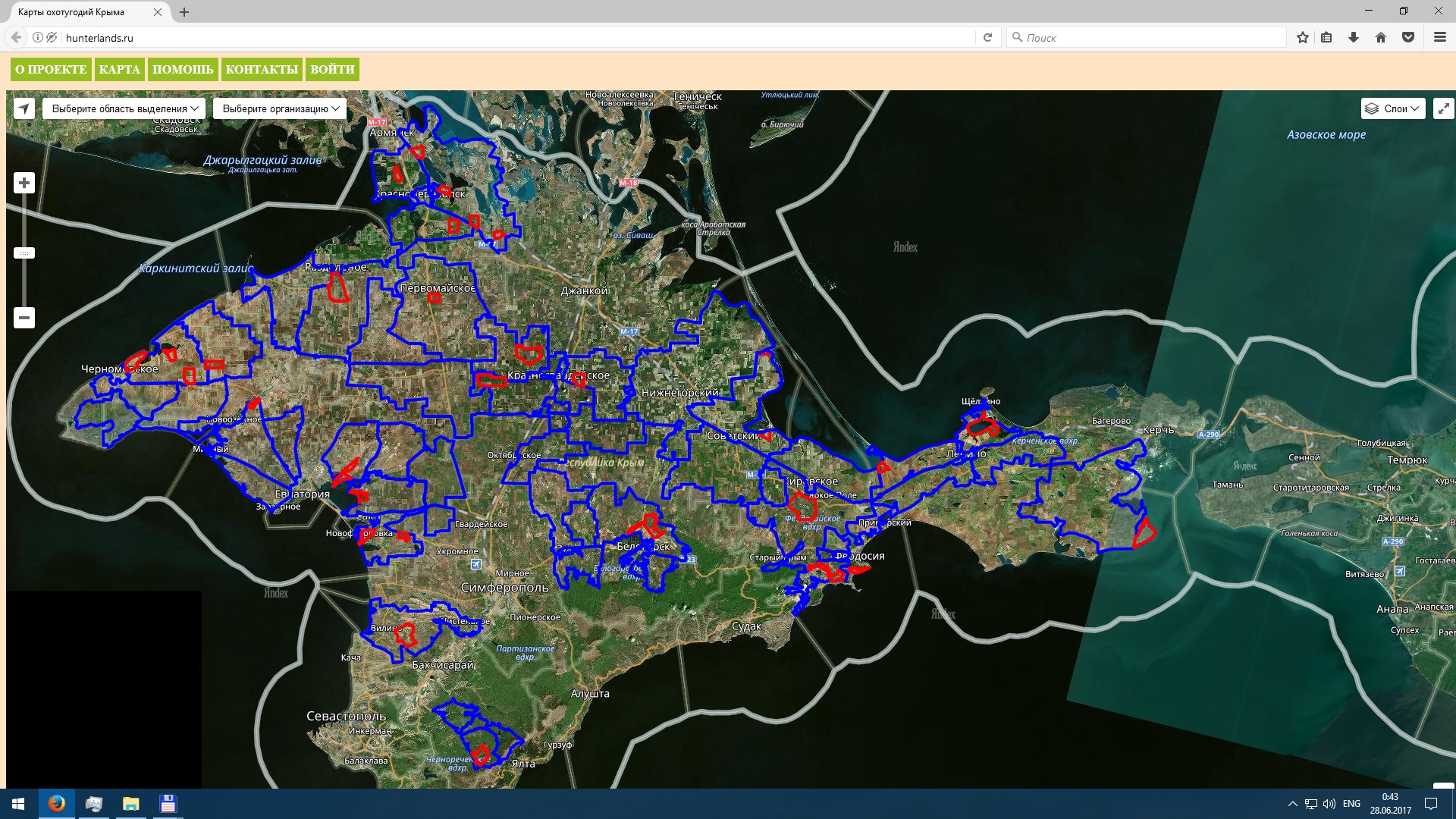Image resolution: width=1456 pixels, height=819 pixels.
Task: Bookmark page with star icon
Action: pyautogui.click(x=1303, y=37)
